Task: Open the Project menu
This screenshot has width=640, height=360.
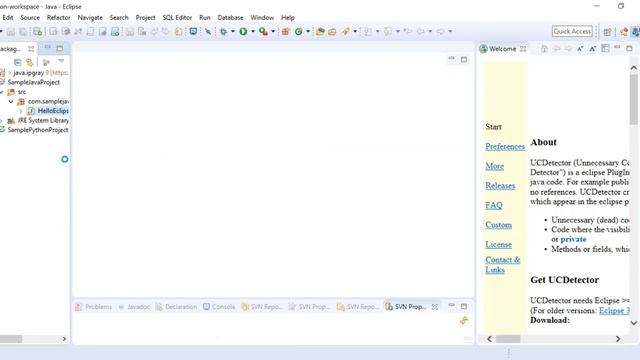Action: [x=145, y=18]
